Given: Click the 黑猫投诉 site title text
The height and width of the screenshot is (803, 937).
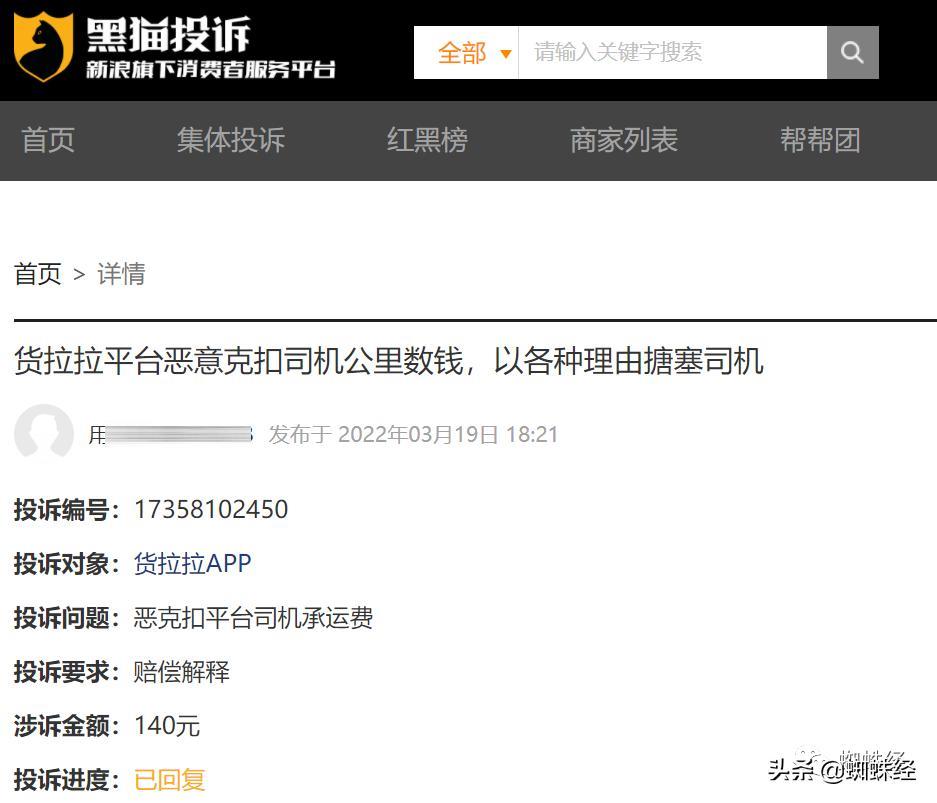Looking at the screenshot, I should 168,35.
